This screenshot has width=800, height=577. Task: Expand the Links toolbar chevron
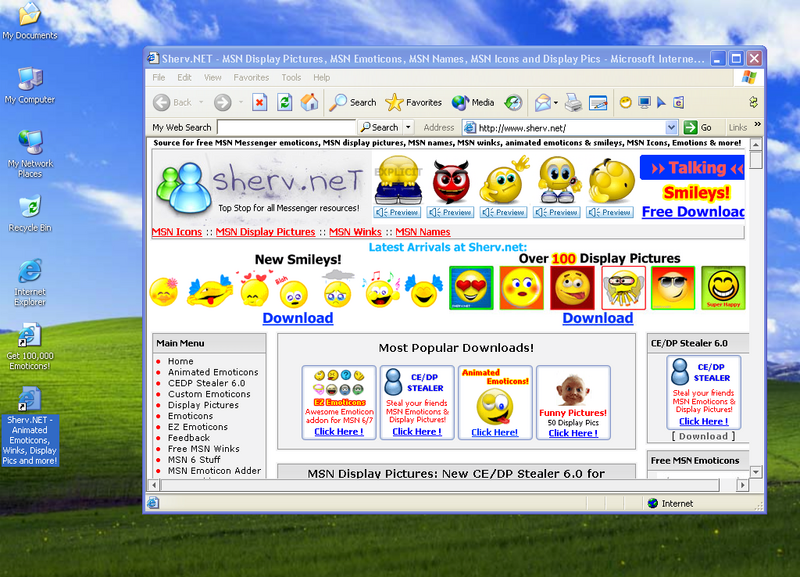pyautogui.click(x=757, y=124)
